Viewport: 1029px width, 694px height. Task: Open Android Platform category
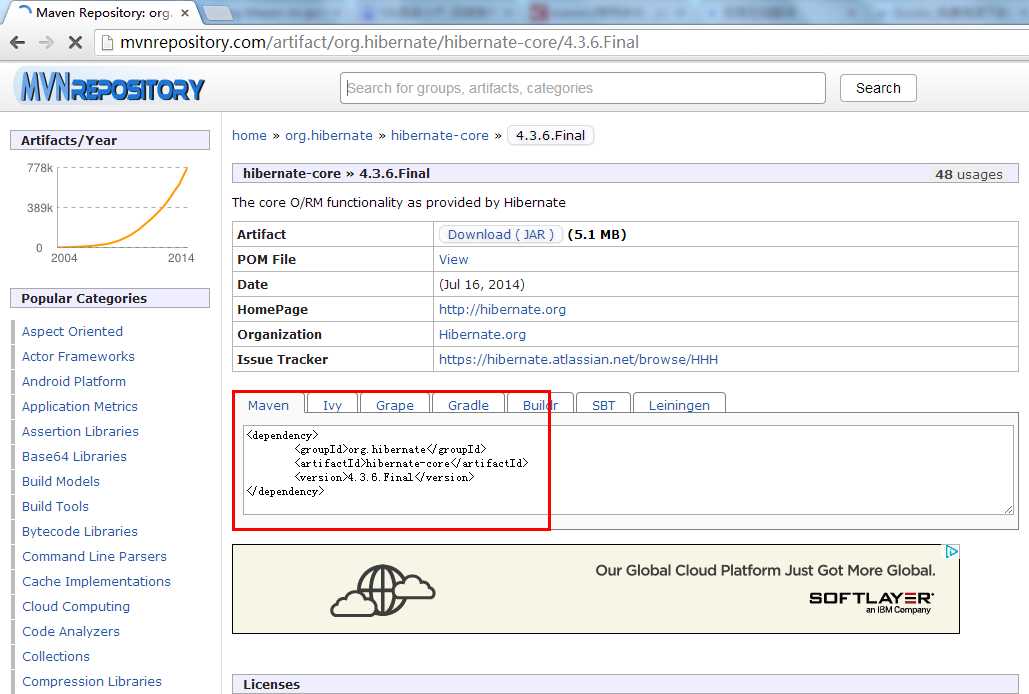[x=74, y=381]
